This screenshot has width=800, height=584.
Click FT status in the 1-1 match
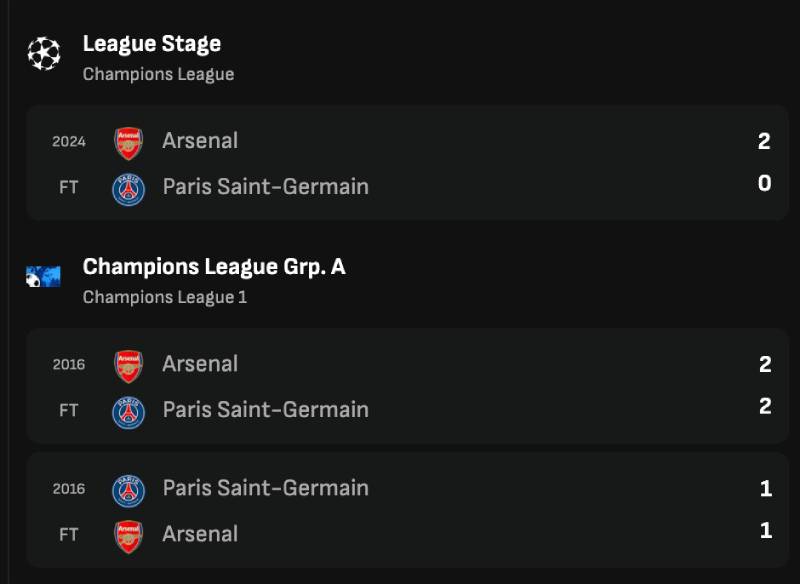[68, 535]
